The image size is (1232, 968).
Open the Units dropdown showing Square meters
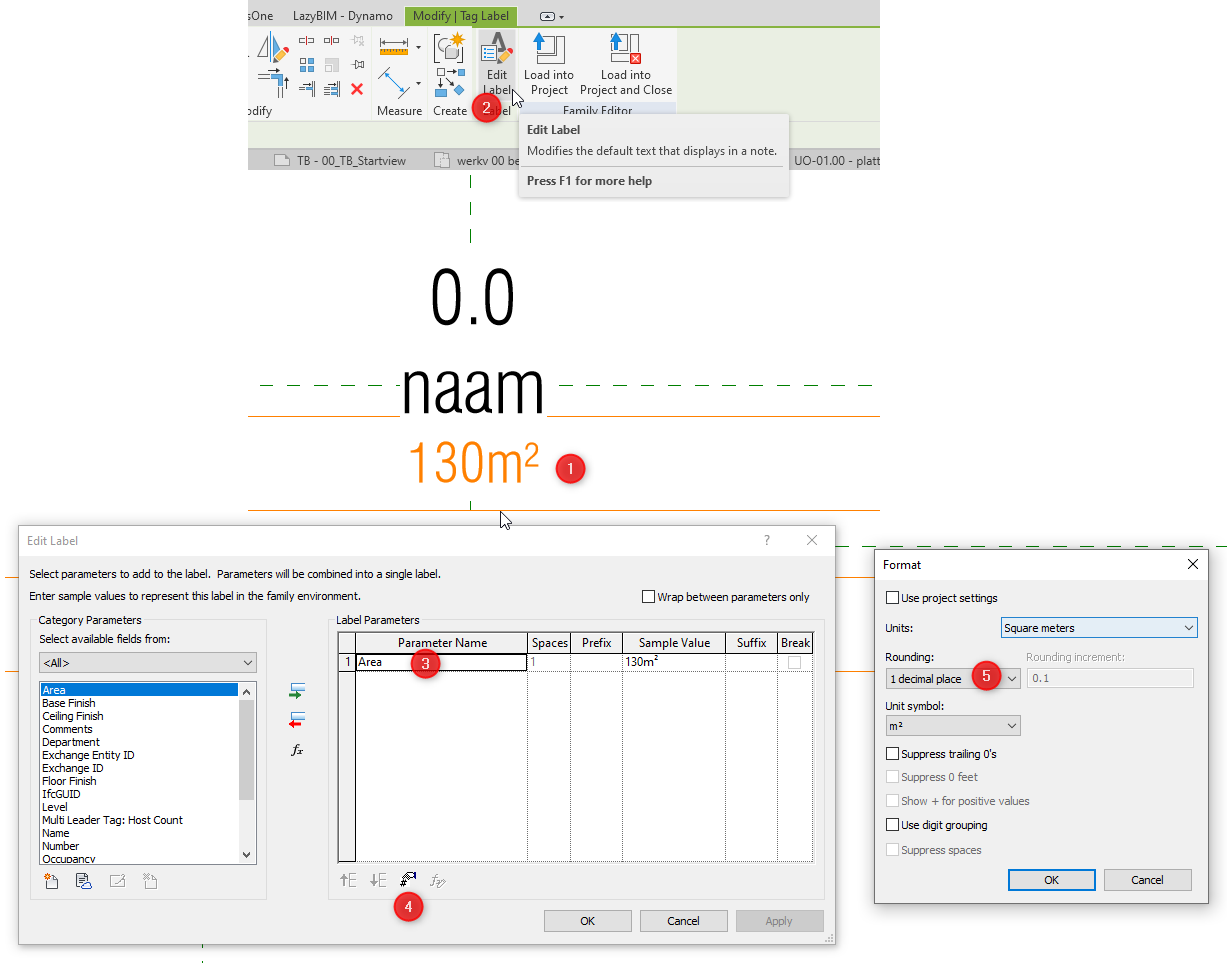click(x=1098, y=627)
